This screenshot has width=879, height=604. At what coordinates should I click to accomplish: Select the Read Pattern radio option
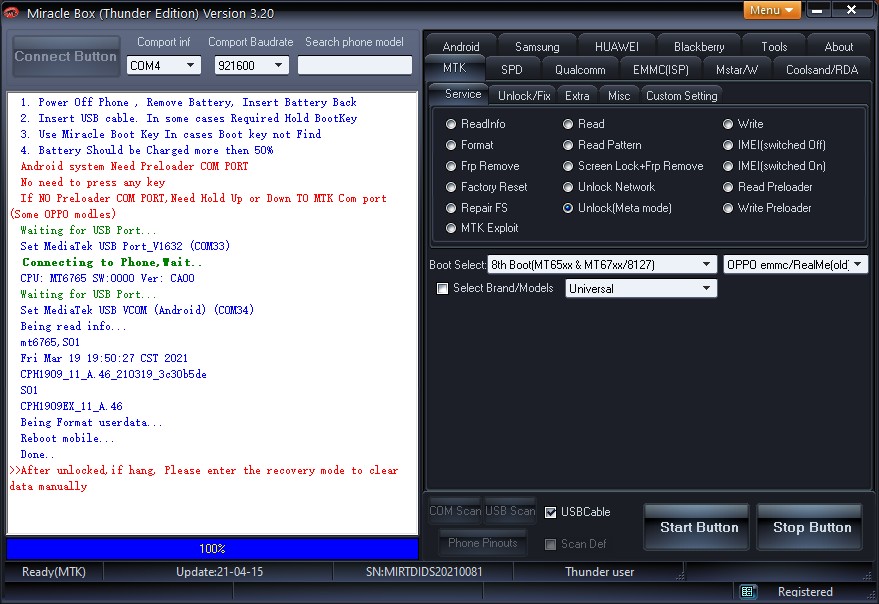click(602, 145)
